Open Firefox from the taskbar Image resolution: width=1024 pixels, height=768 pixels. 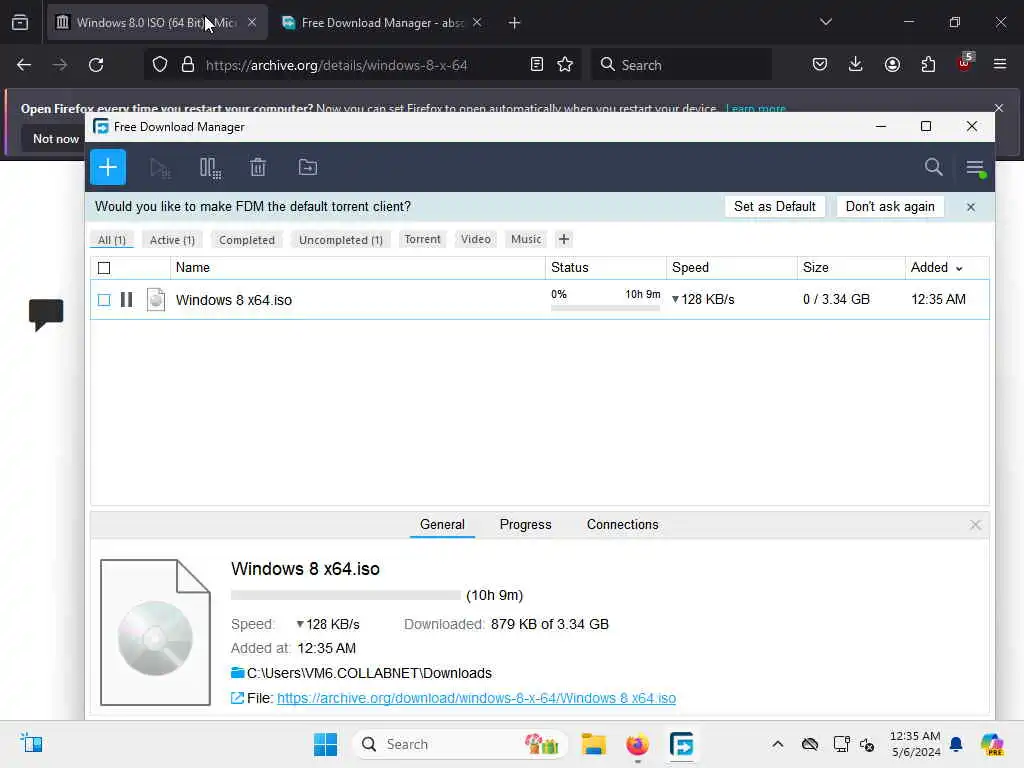coord(637,744)
